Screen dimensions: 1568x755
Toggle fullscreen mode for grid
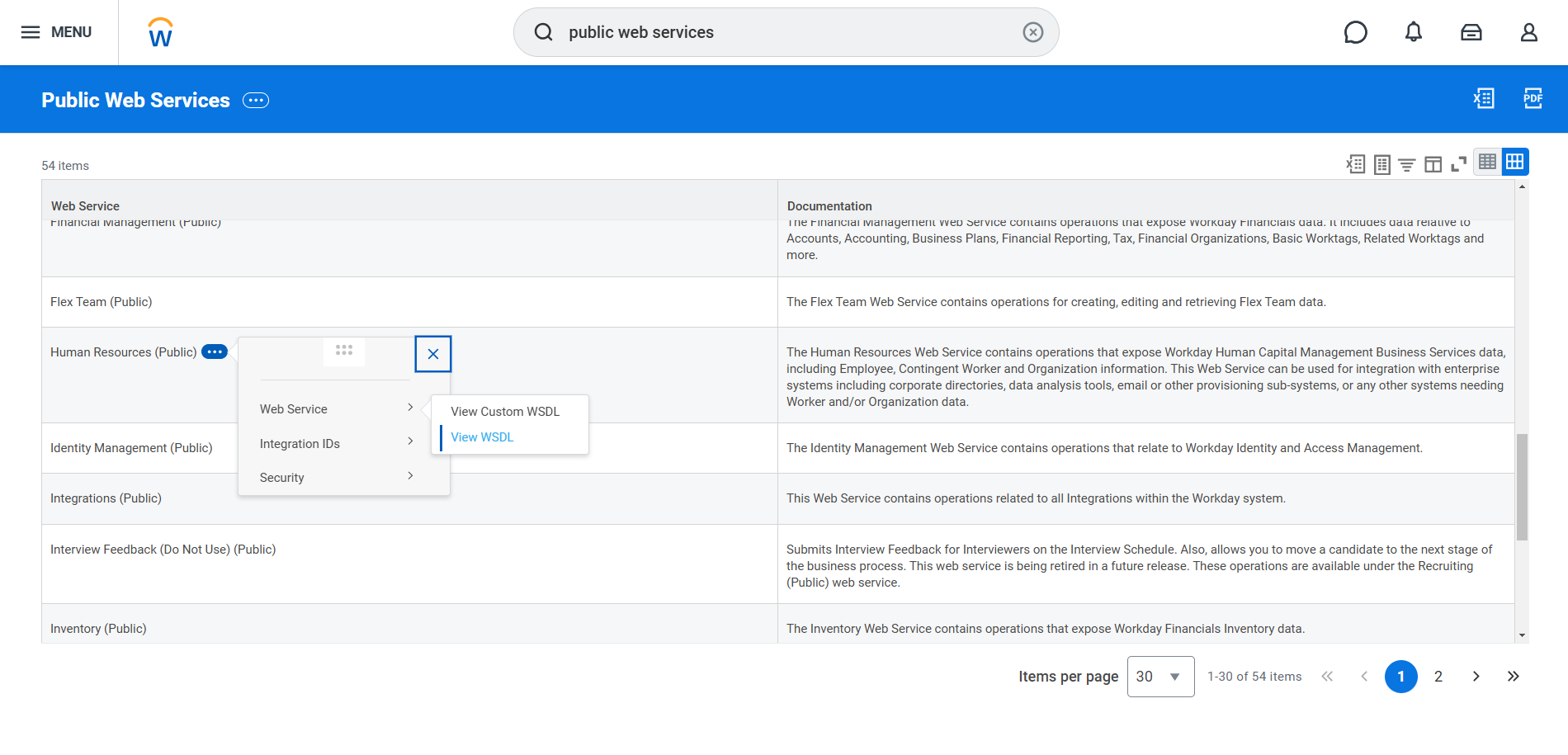pos(1459,164)
